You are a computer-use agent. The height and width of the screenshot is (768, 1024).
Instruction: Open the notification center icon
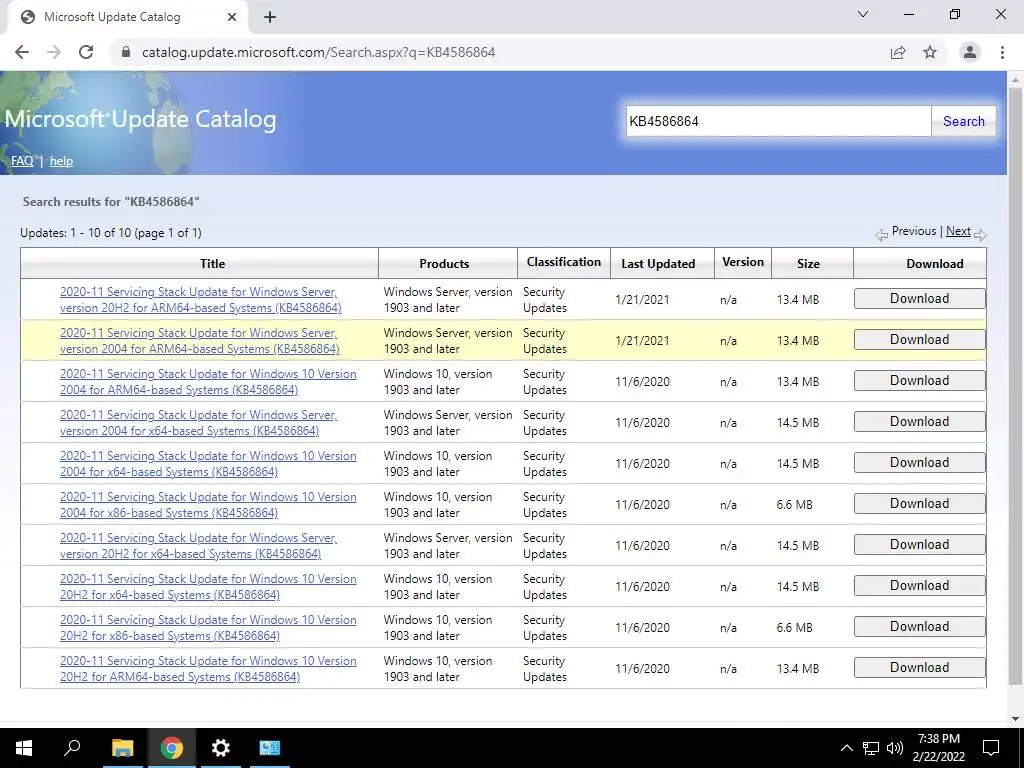(x=991, y=748)
